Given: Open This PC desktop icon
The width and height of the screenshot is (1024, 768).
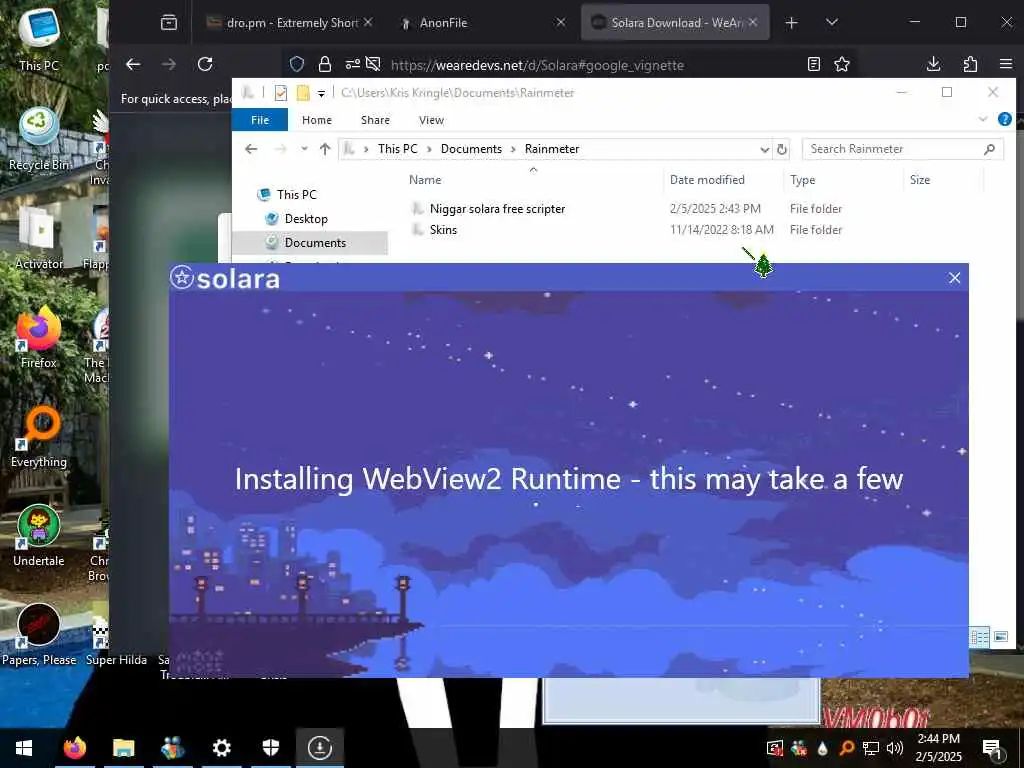Looking at the screenshot, I should click(39, 39).
